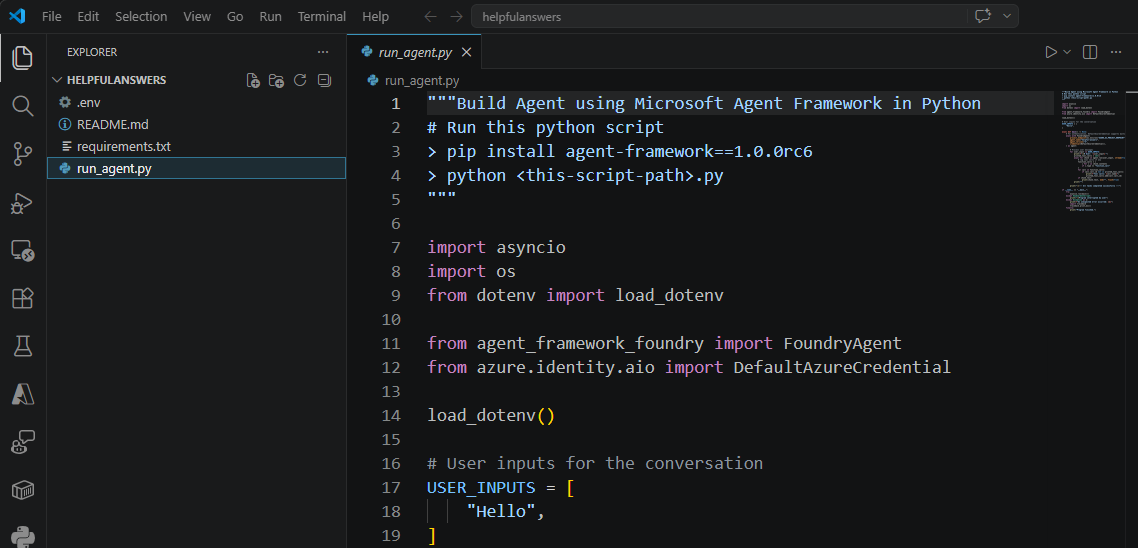1138x548 pixels.
Task: Click line number 14 in gutter
Action: click(391, 416)
